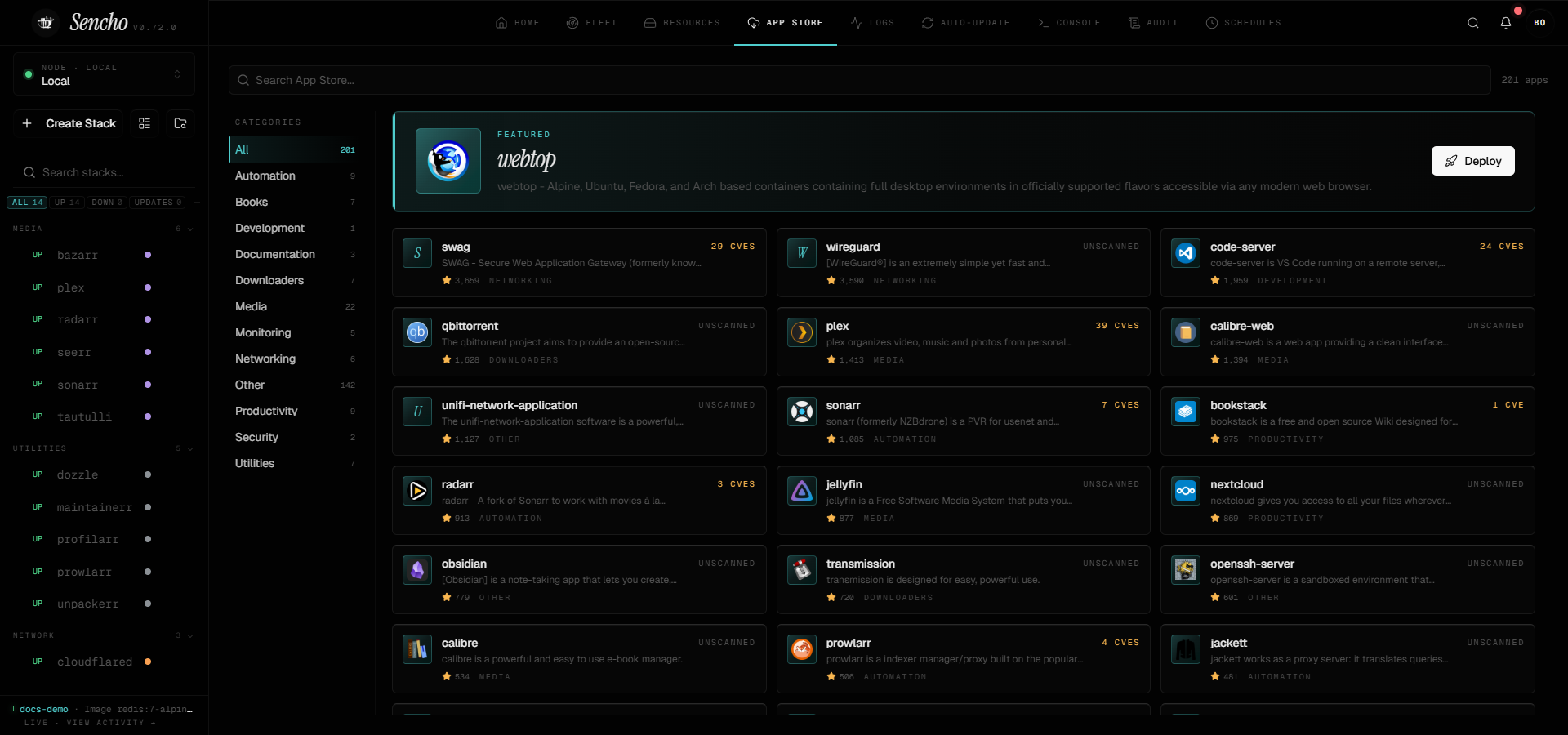
Task: Click the stack list view icon beside Create Stack
Action: click(145, 123)
